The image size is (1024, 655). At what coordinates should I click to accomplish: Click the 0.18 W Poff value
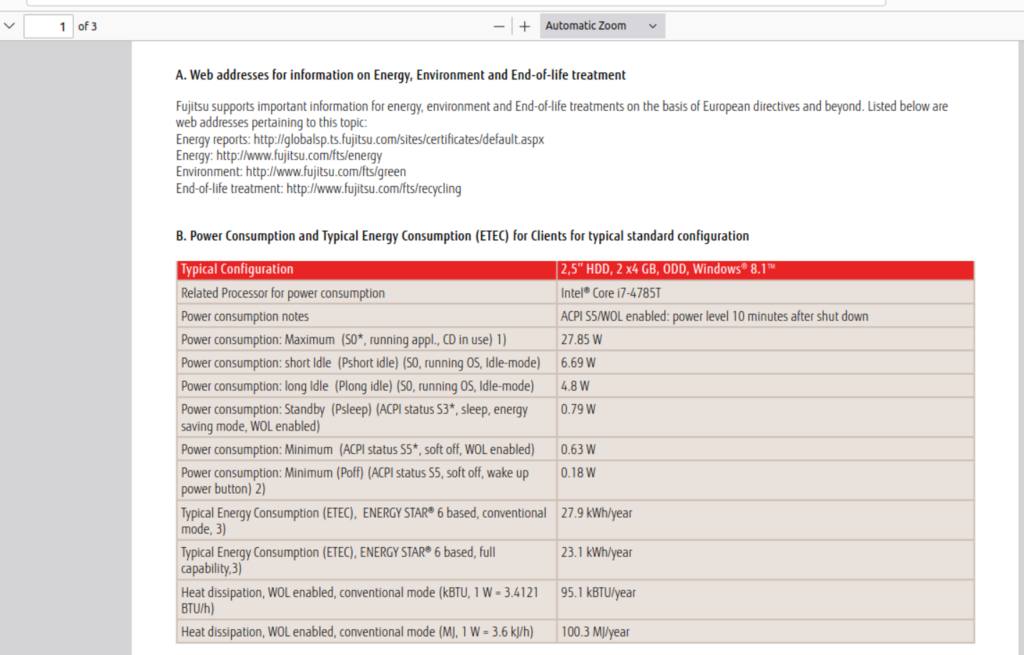point(579,473)
